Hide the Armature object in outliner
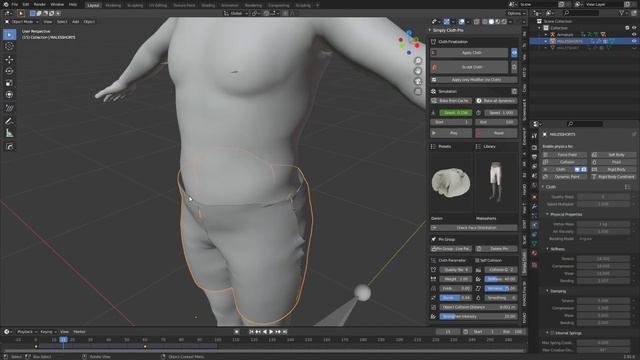This screenshot has width=640, height=360. (x=634, y=35)
